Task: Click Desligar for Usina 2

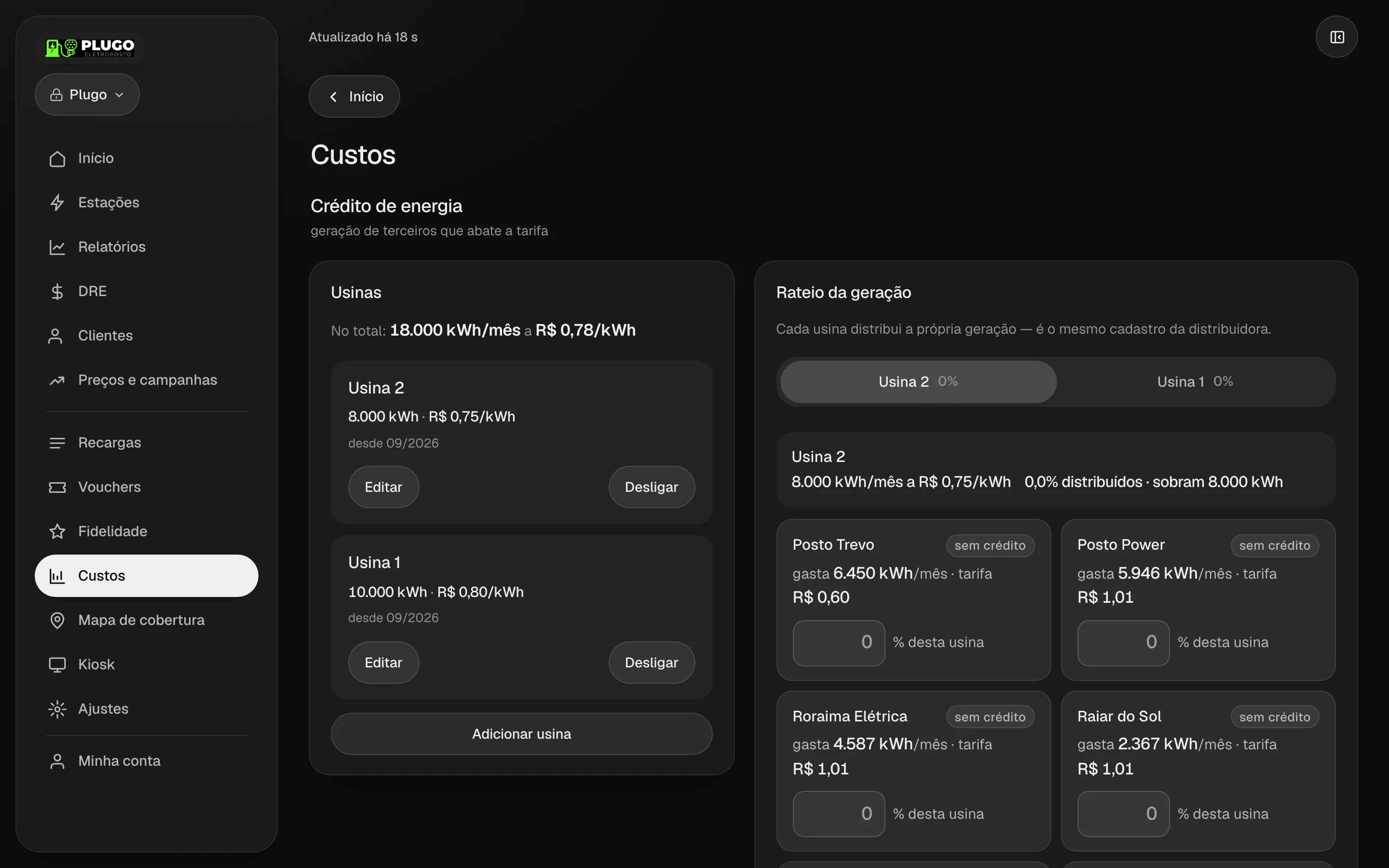Action: (652, 488)
